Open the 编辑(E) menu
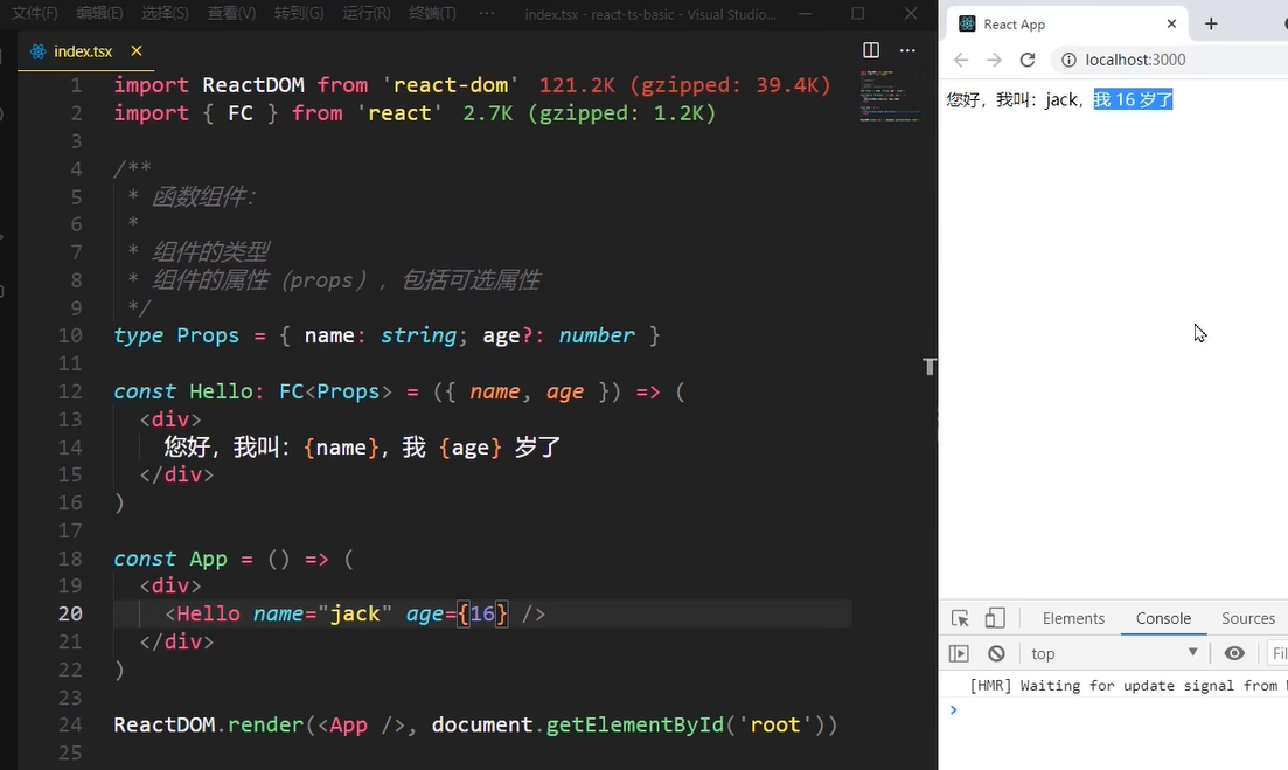 pyautogui.click(x=100, y=14)
